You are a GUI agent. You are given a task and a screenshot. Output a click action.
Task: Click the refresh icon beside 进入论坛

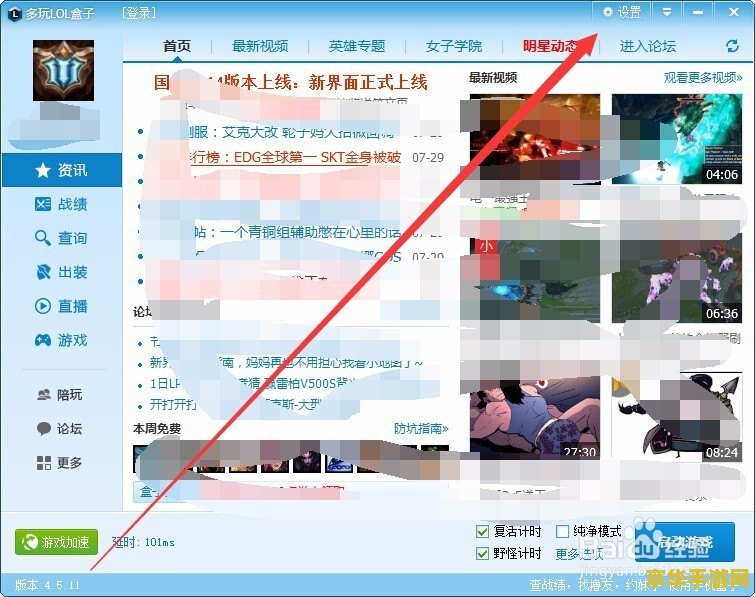tap(732, 46)
